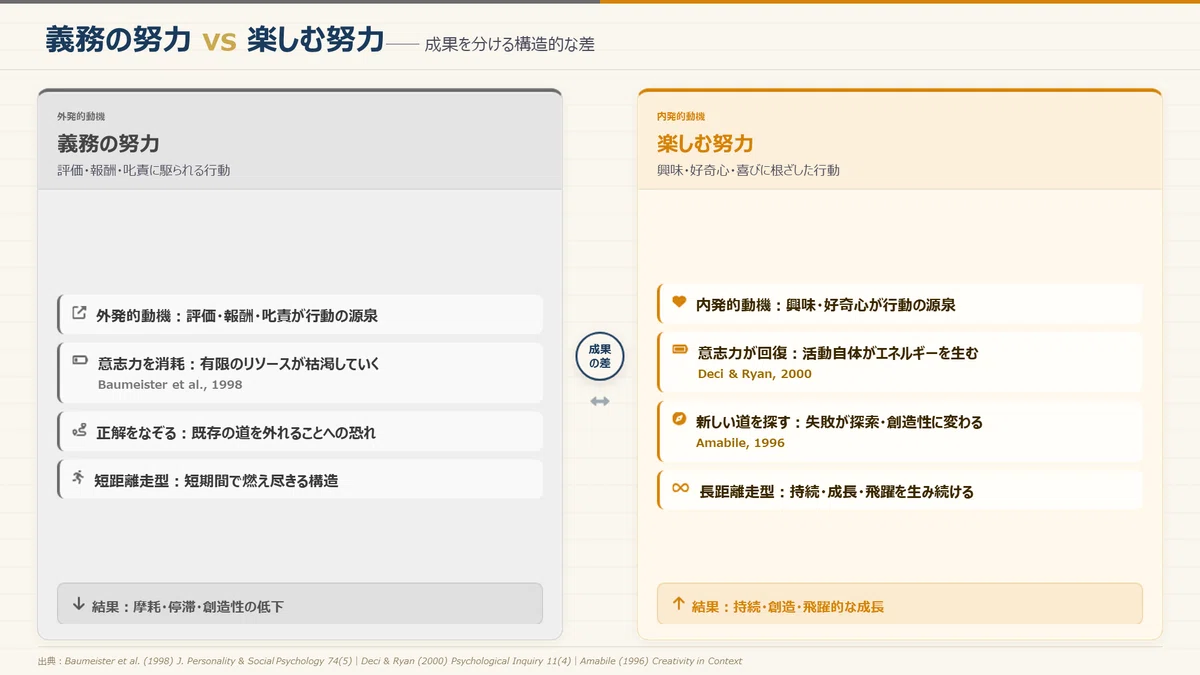Image resolution: width=1200 pixels, height=675 pixels.
Task: Click the subtitle 成果を分ける構造的な差
Action: [510, 44]
